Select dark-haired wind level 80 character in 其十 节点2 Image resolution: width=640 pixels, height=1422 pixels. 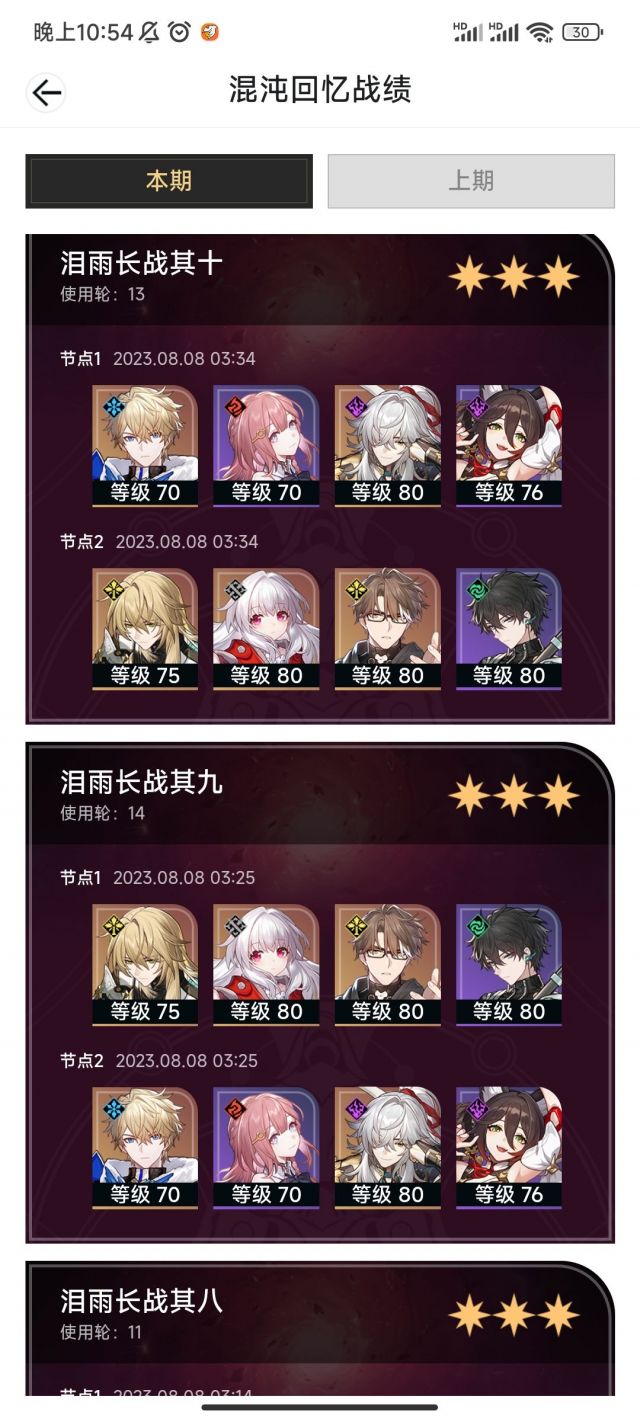[509, 629]
